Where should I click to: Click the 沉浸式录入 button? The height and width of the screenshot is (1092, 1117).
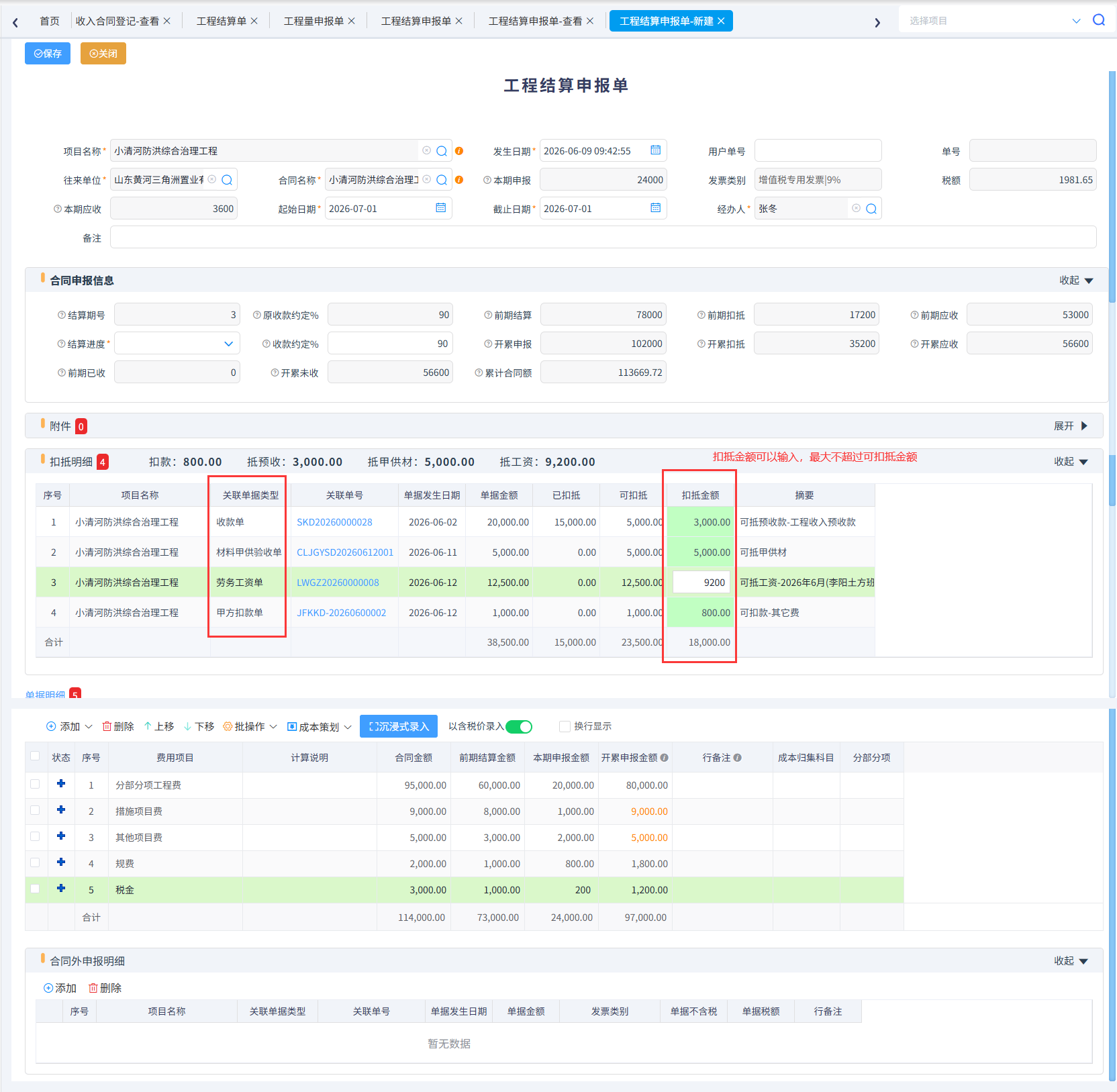click(x=399, y=726)
